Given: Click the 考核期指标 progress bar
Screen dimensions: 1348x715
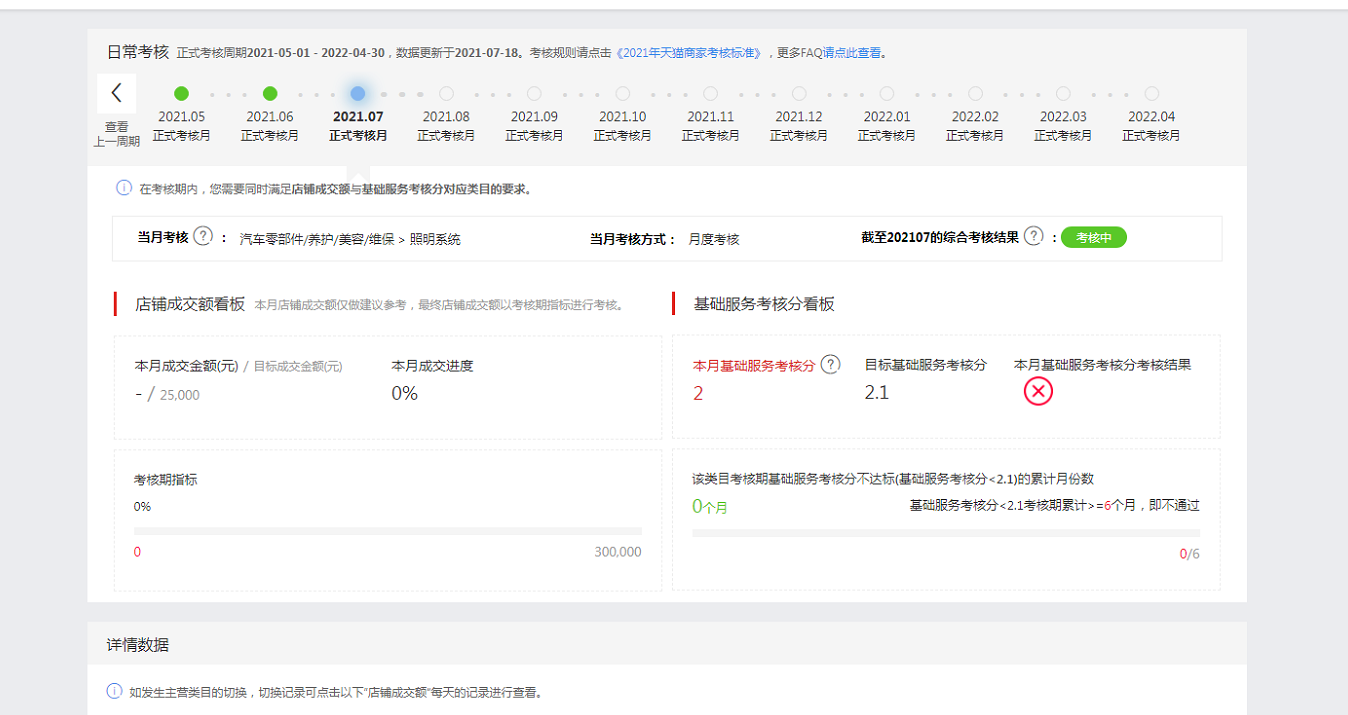Looking at the screenshot, I should [388, 531].
